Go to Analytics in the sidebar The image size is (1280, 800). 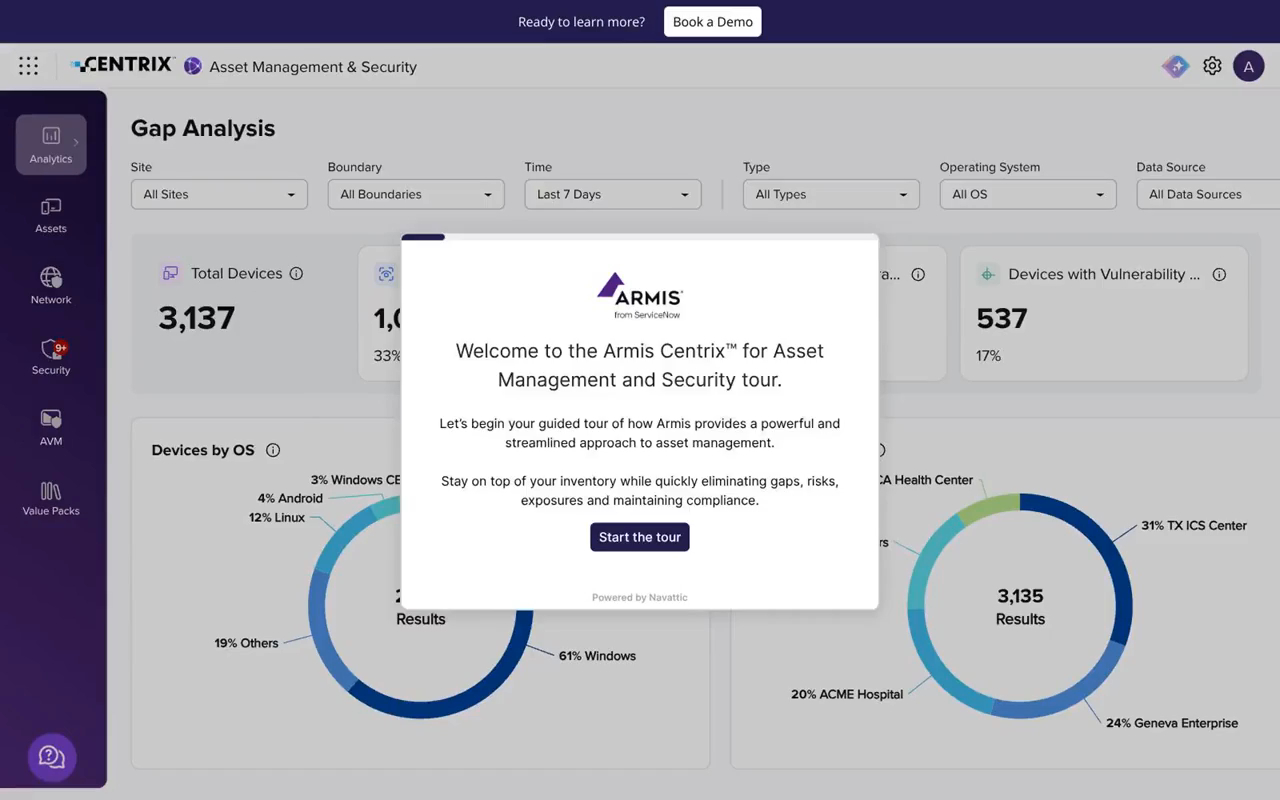[x=51, y=145]
